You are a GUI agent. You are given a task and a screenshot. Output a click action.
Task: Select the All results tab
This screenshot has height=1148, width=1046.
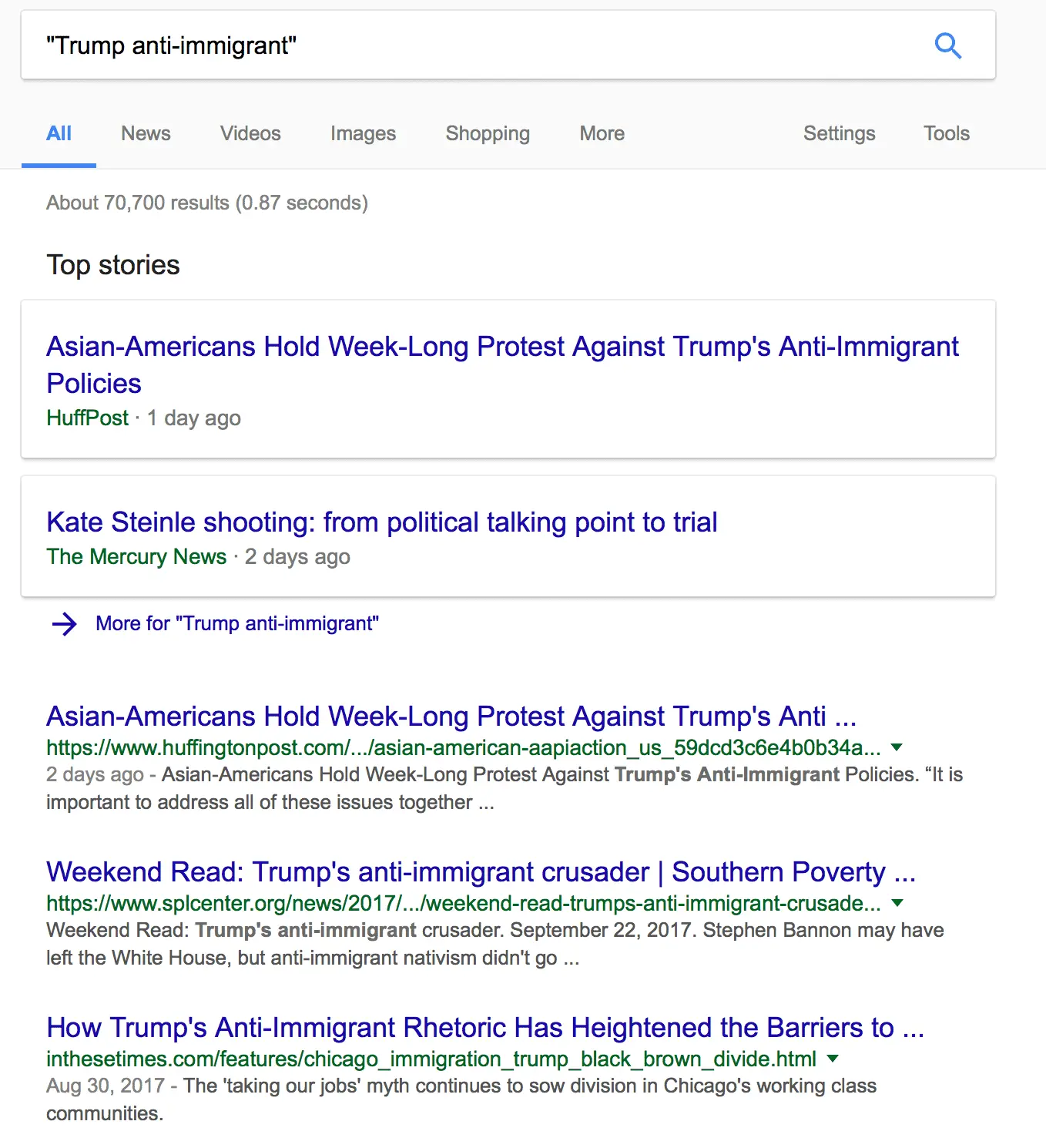click(59, 133)
